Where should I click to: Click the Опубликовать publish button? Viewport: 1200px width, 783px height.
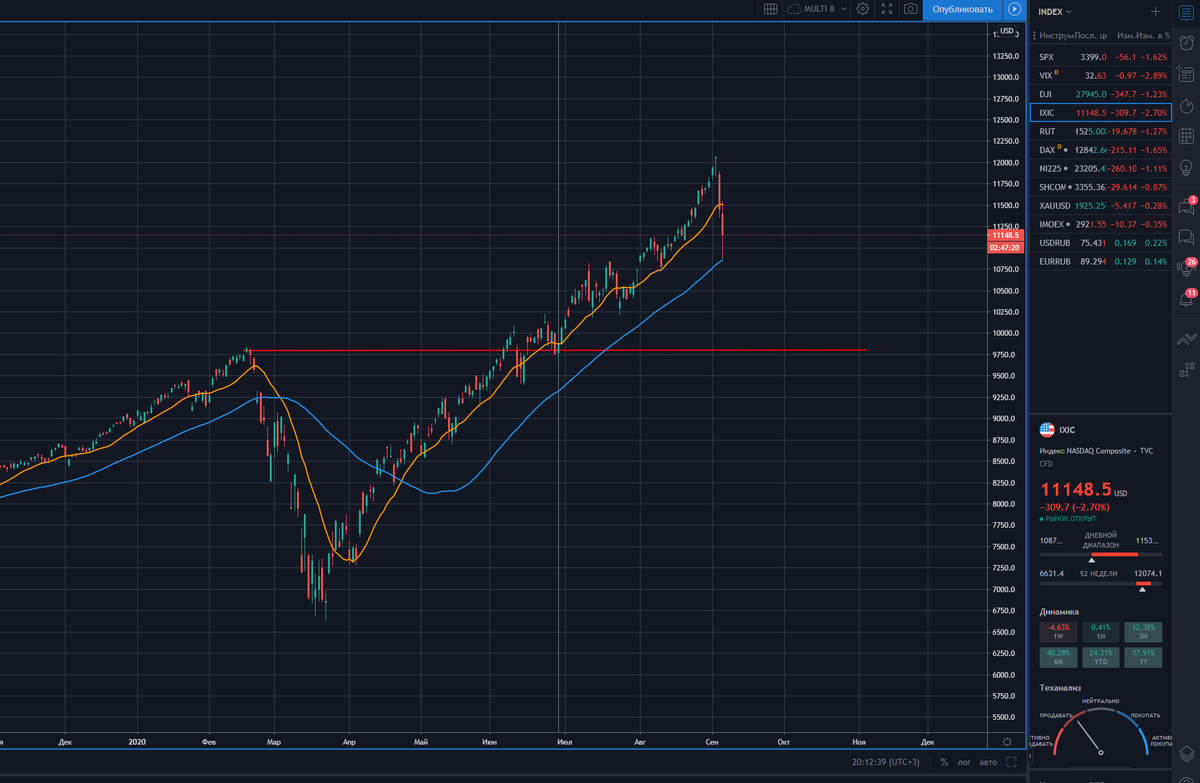coord(962,9)
